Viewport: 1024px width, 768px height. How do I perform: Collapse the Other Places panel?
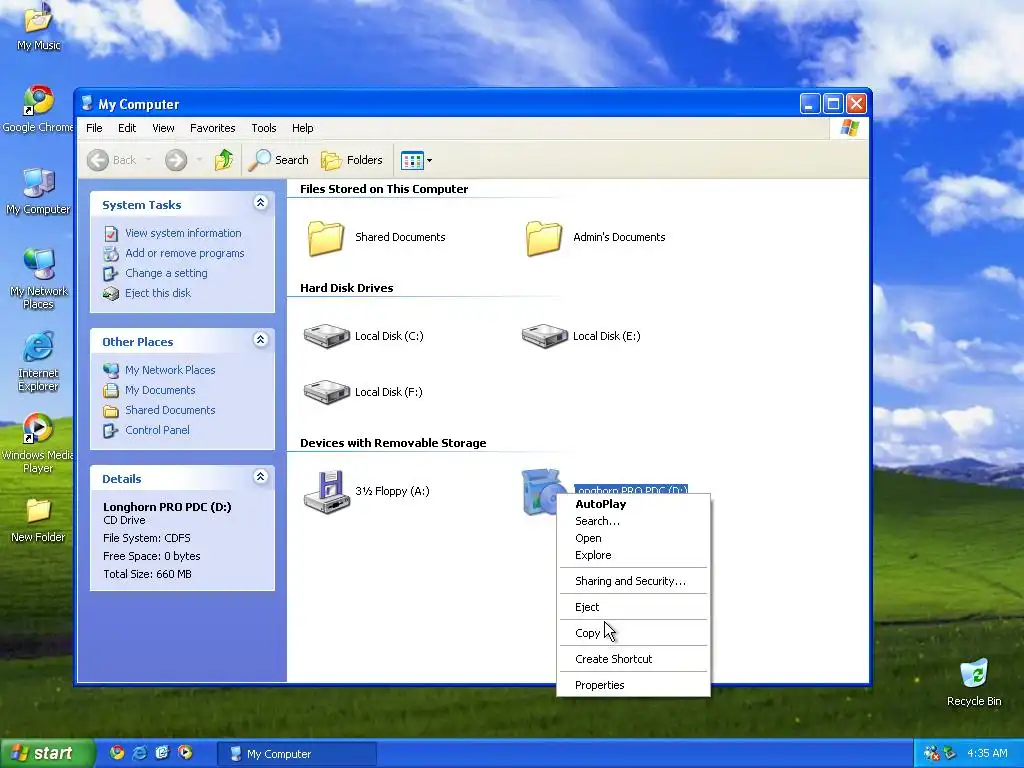(261, 340)
